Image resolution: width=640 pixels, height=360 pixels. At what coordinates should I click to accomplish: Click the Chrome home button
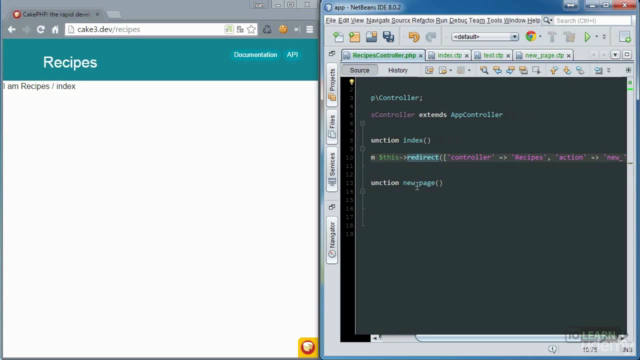point(55,29)
